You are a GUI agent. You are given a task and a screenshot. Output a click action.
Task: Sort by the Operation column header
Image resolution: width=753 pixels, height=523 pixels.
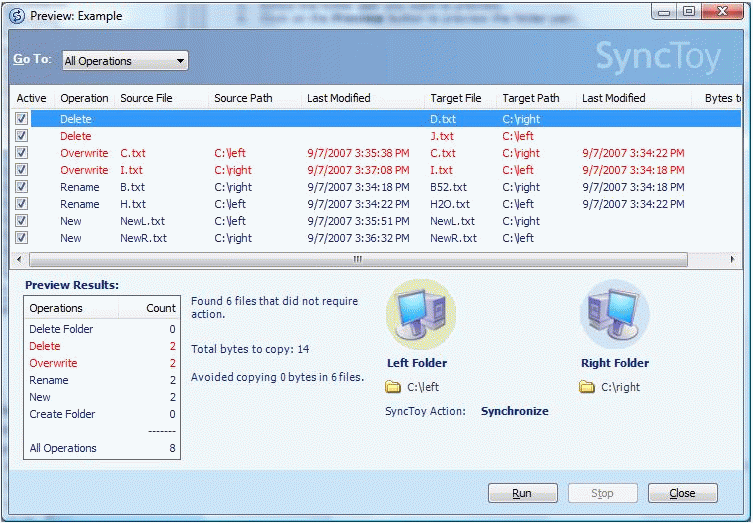pyautogui.click(x=85, y=98)
